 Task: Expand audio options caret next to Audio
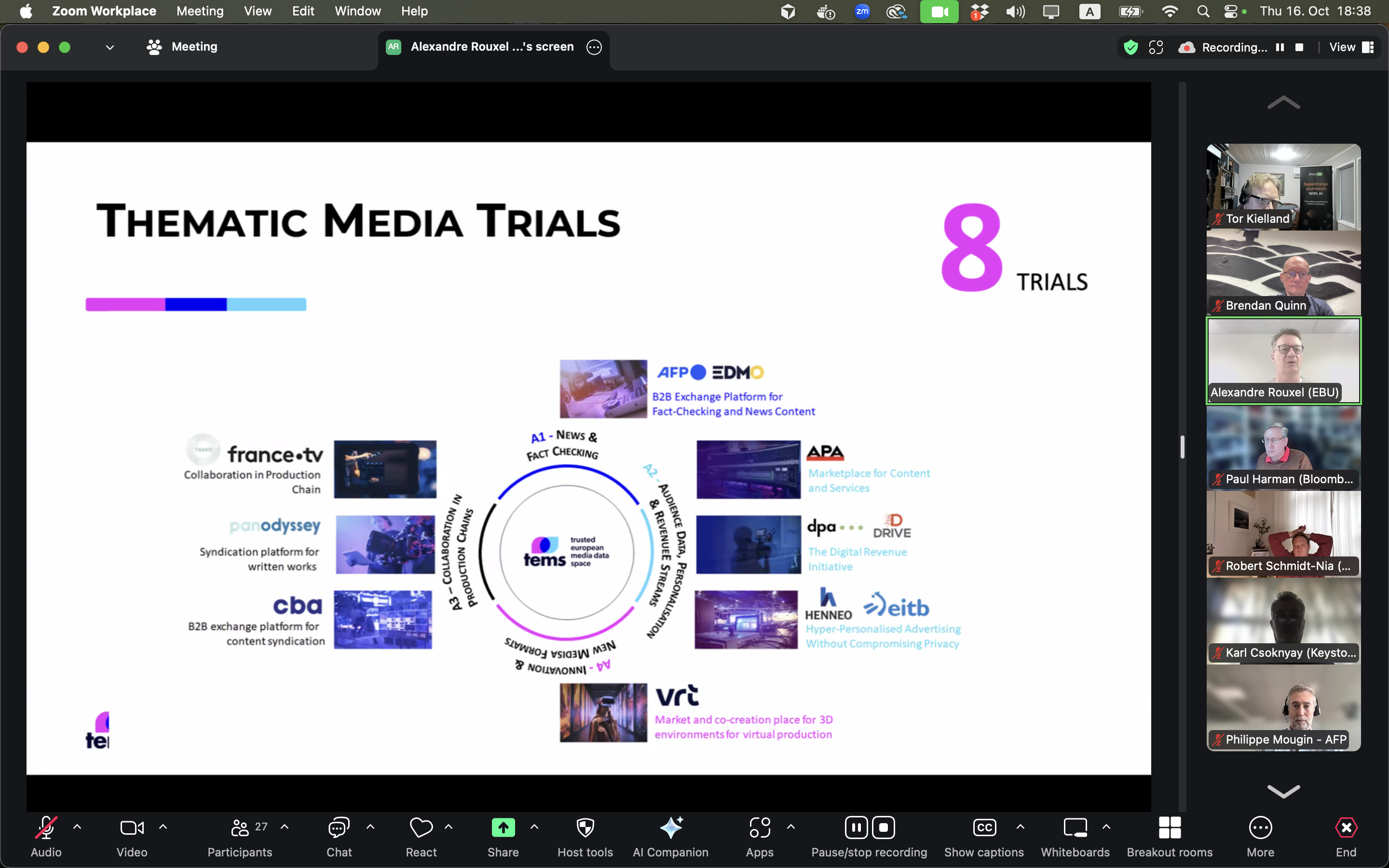point(78,827)
